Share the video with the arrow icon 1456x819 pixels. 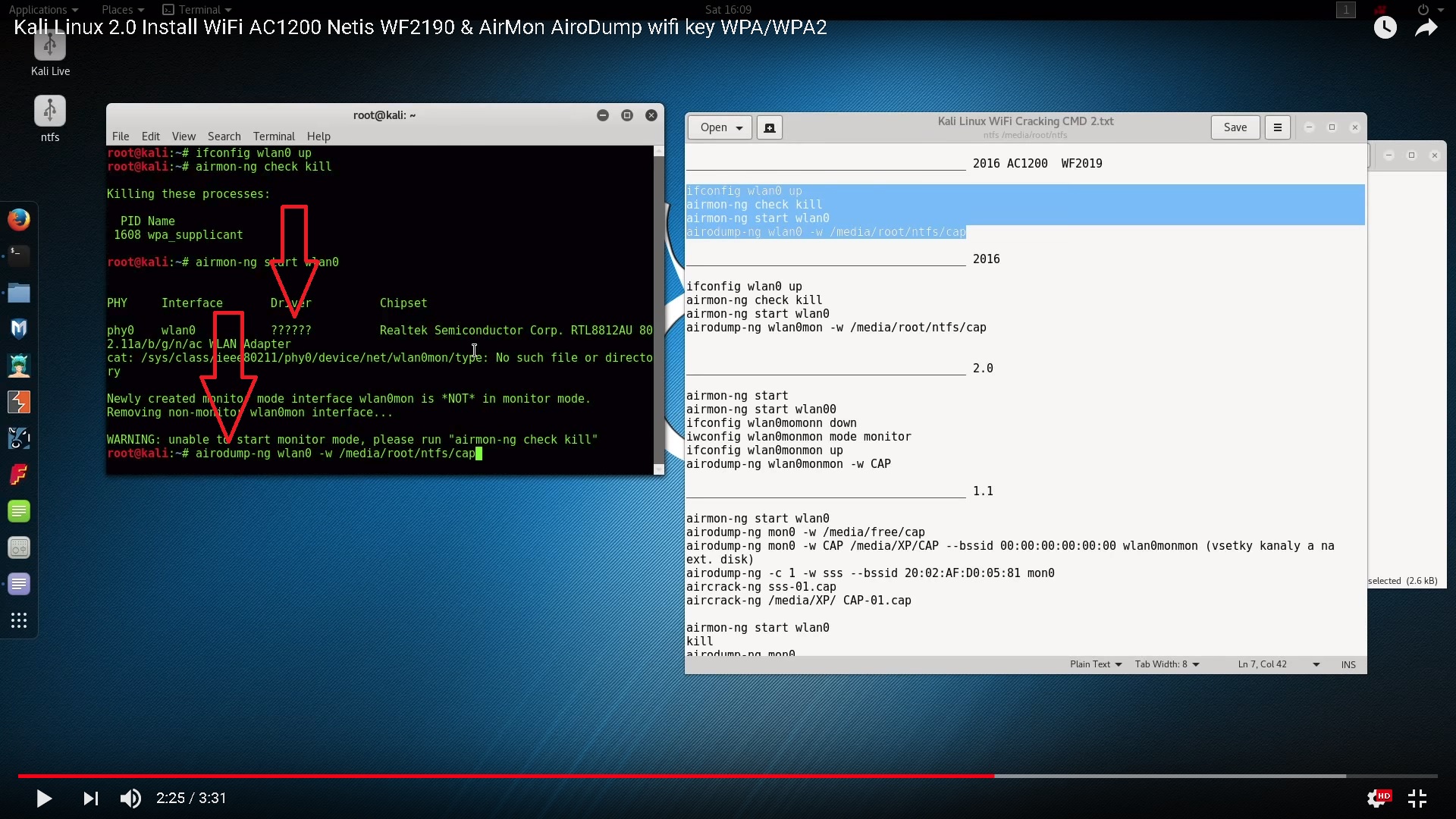coord(1426,28)
